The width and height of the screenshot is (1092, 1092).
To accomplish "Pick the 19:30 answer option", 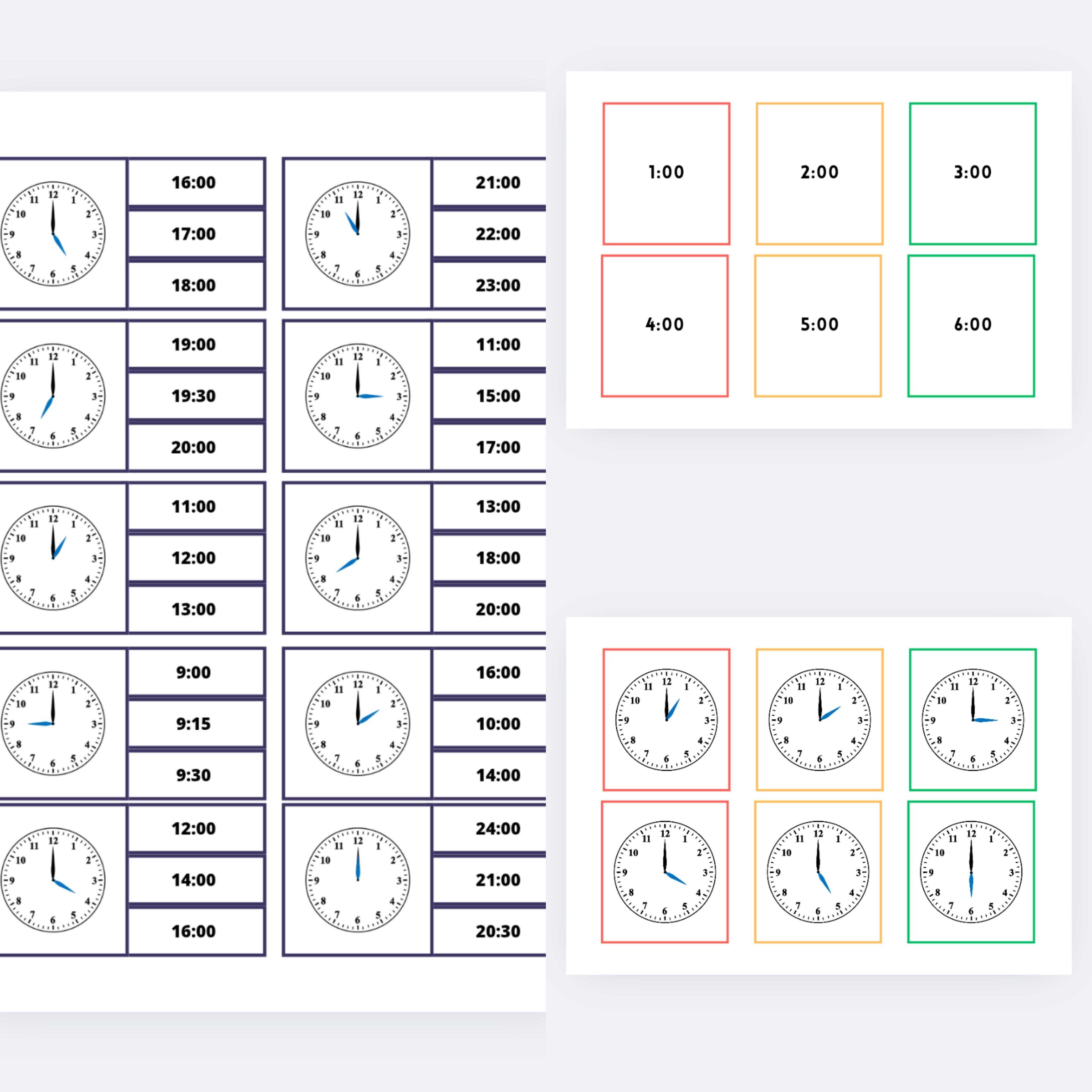I will point(194,396).
